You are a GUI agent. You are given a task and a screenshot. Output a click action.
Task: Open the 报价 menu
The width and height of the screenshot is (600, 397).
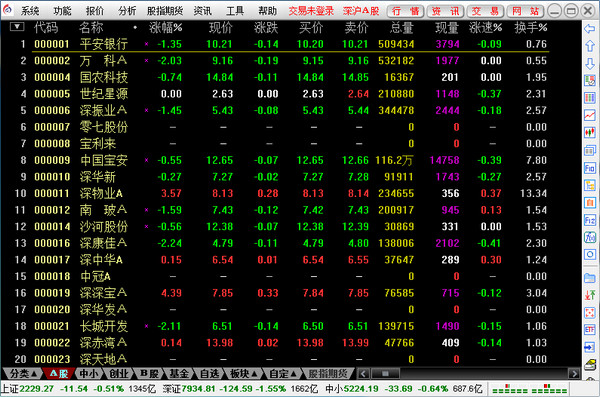[x=95, y=11]
